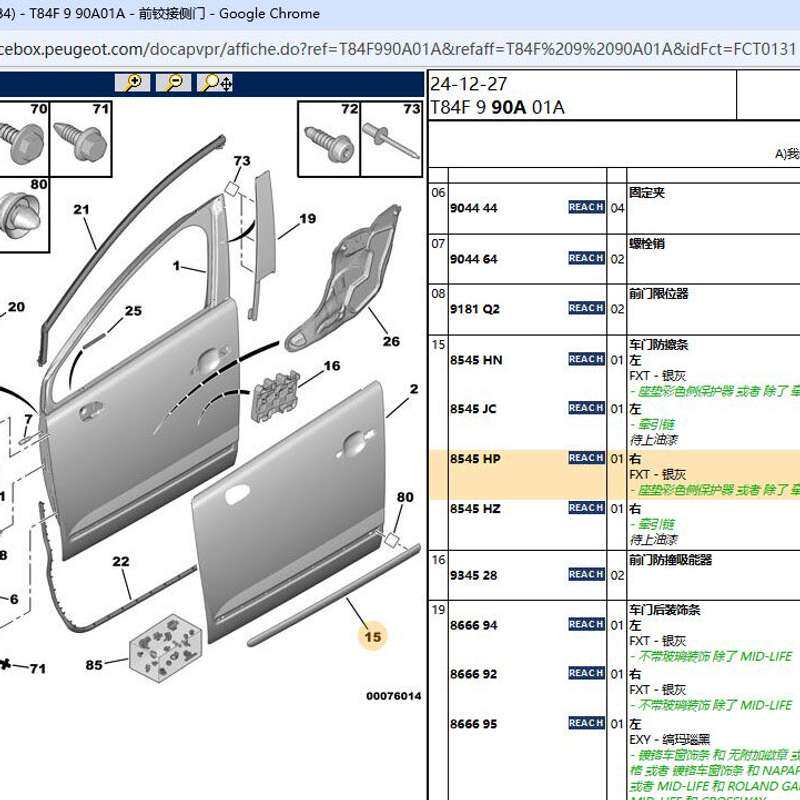
Task: Select callout 26 for the door insulation panel
Action: coord(391,341)
